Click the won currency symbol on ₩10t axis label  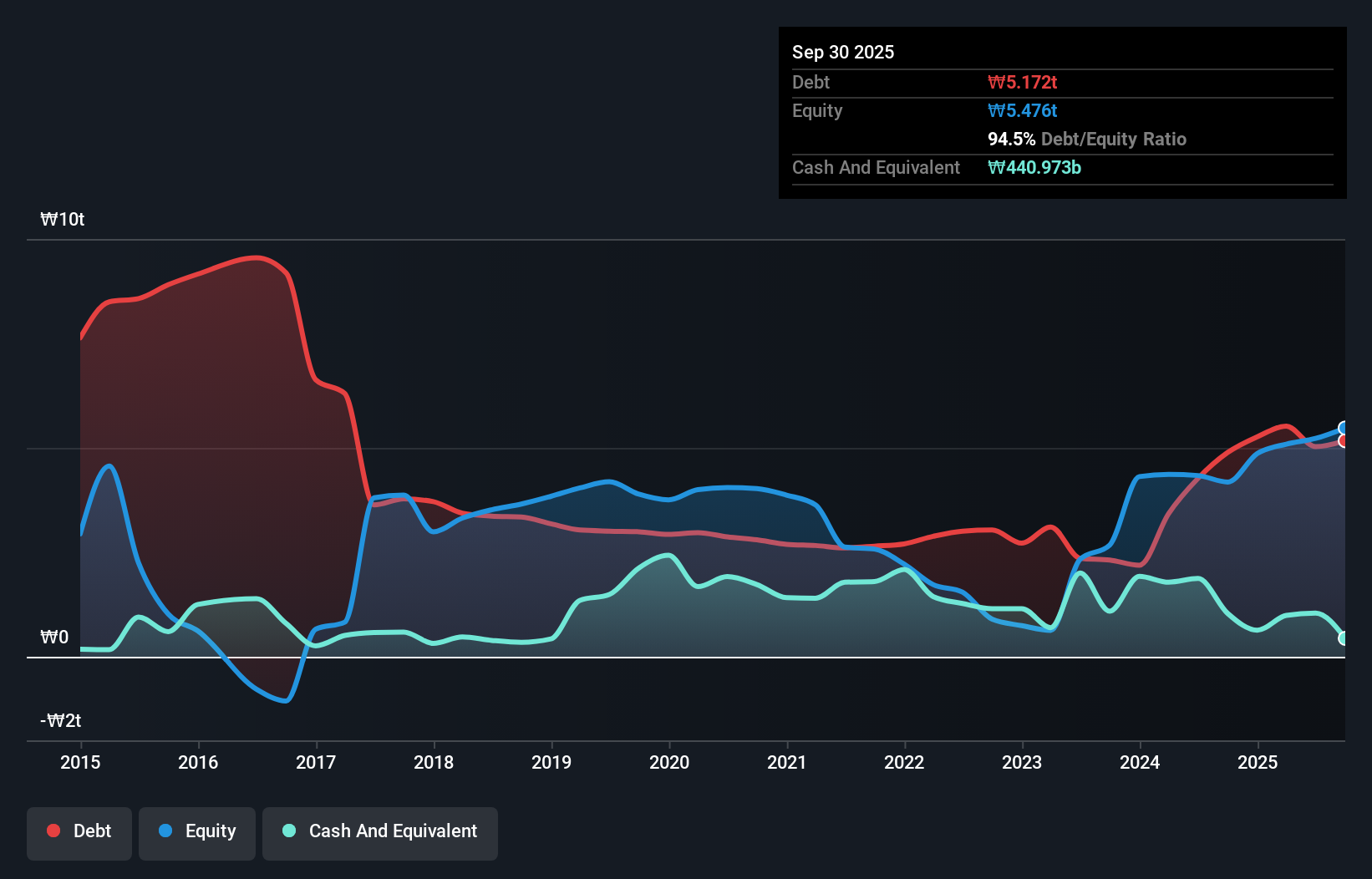coord(48,219)
